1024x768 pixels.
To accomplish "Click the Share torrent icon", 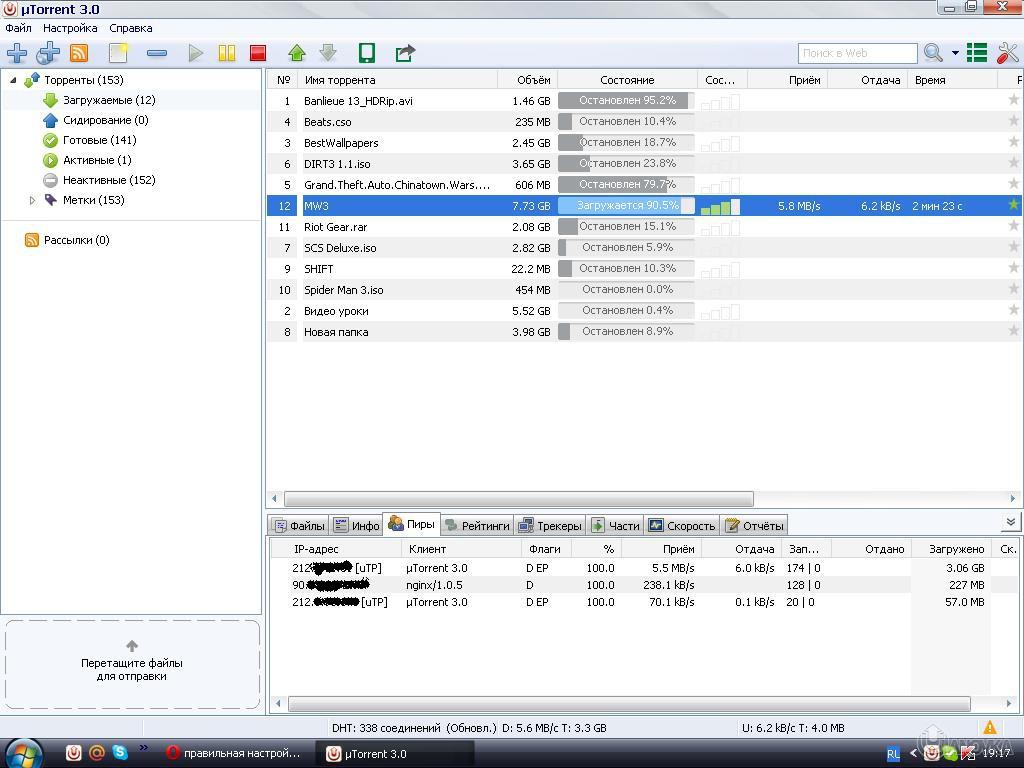I will point(405,53).
